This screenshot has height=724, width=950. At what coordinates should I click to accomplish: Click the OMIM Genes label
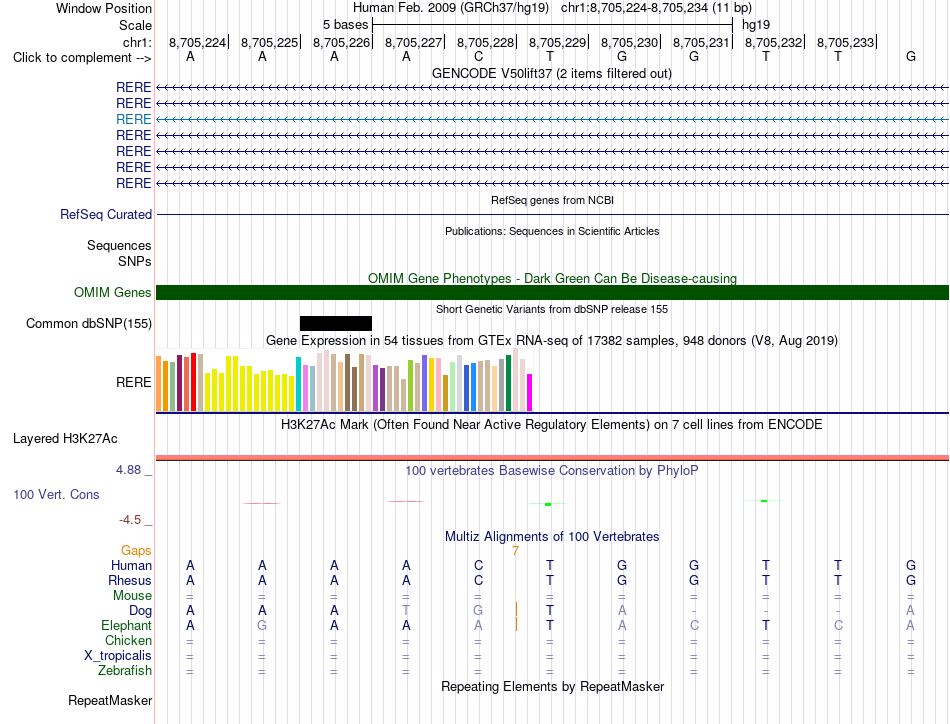[x=112, y=293]
